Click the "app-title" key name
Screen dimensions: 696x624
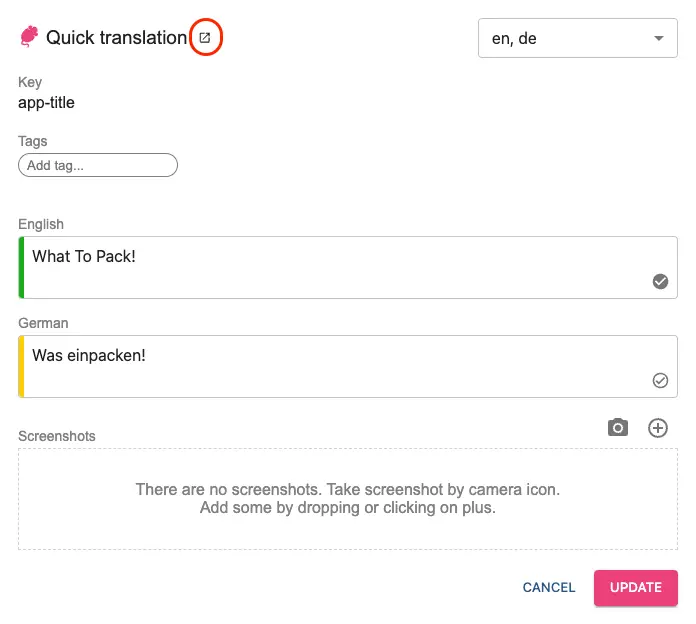[46, 102]
